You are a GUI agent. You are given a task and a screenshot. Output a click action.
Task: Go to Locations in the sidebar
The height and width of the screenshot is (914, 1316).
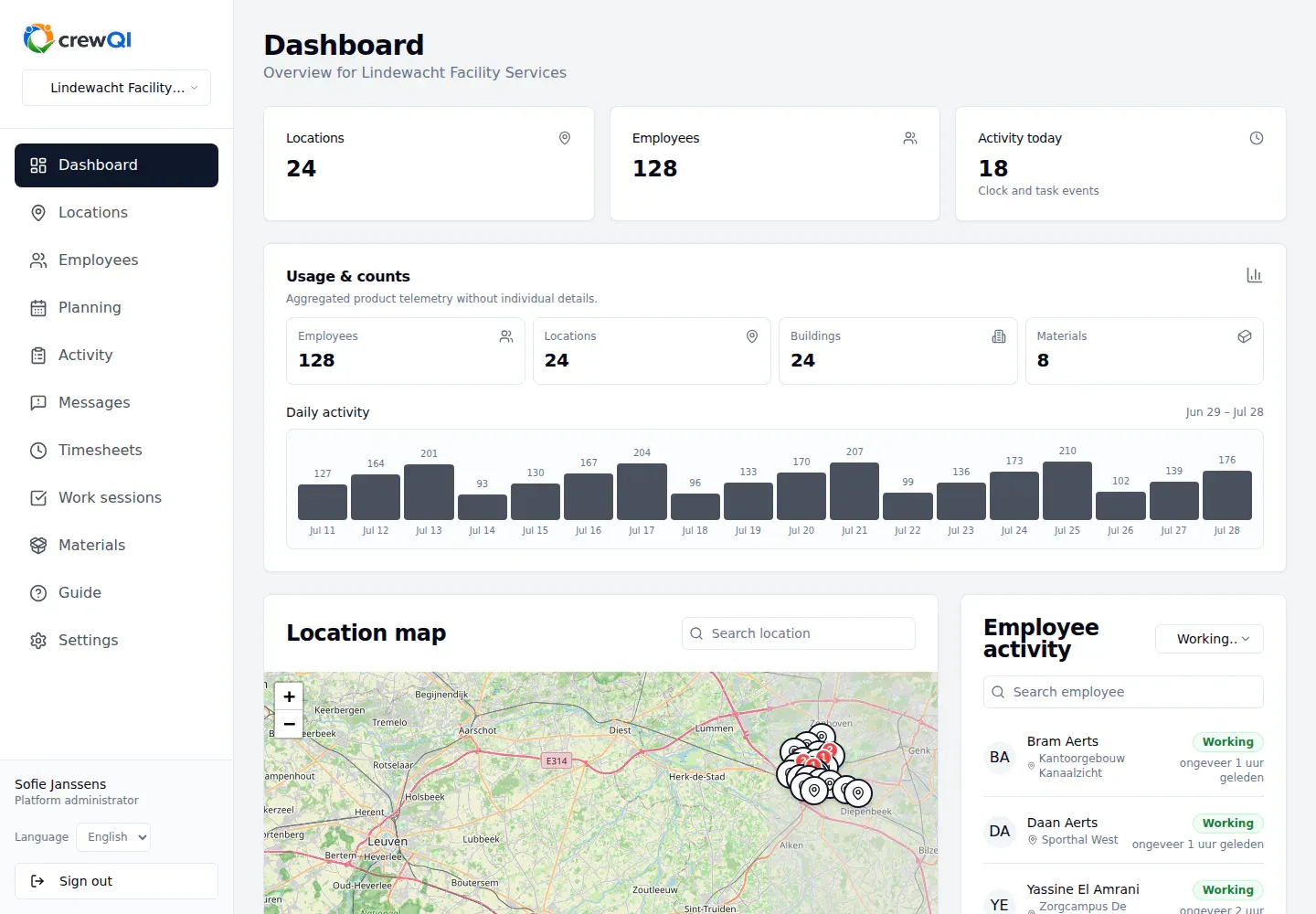[x=116, y=213]
